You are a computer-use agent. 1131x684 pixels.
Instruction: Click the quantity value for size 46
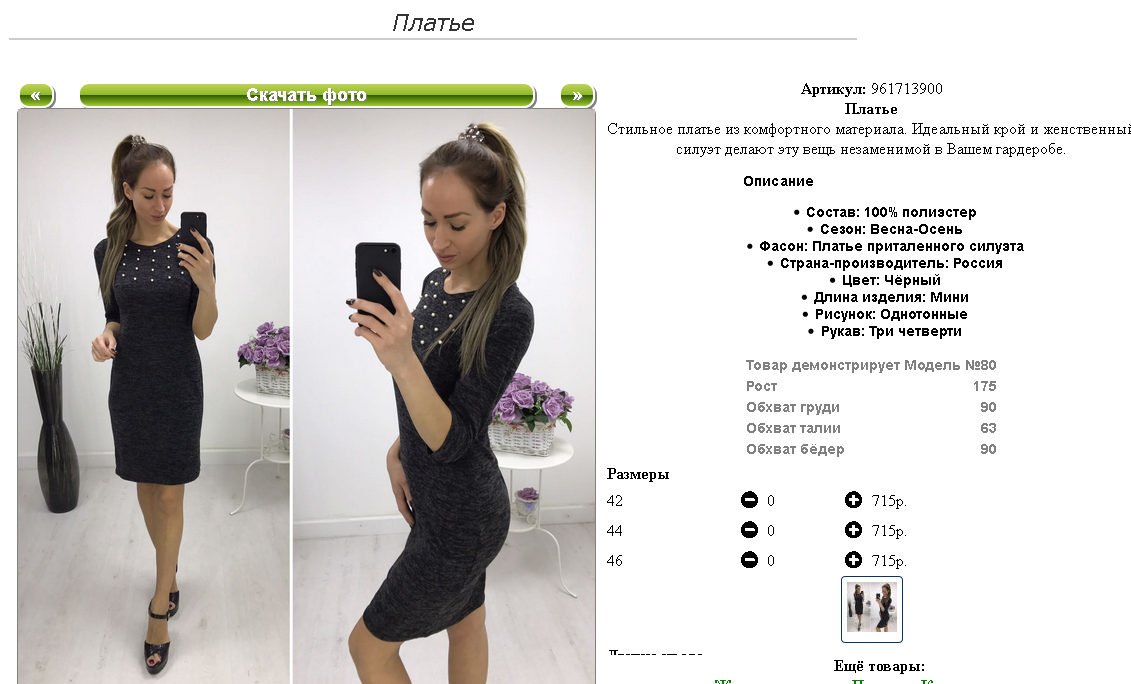tap(770, 561)
